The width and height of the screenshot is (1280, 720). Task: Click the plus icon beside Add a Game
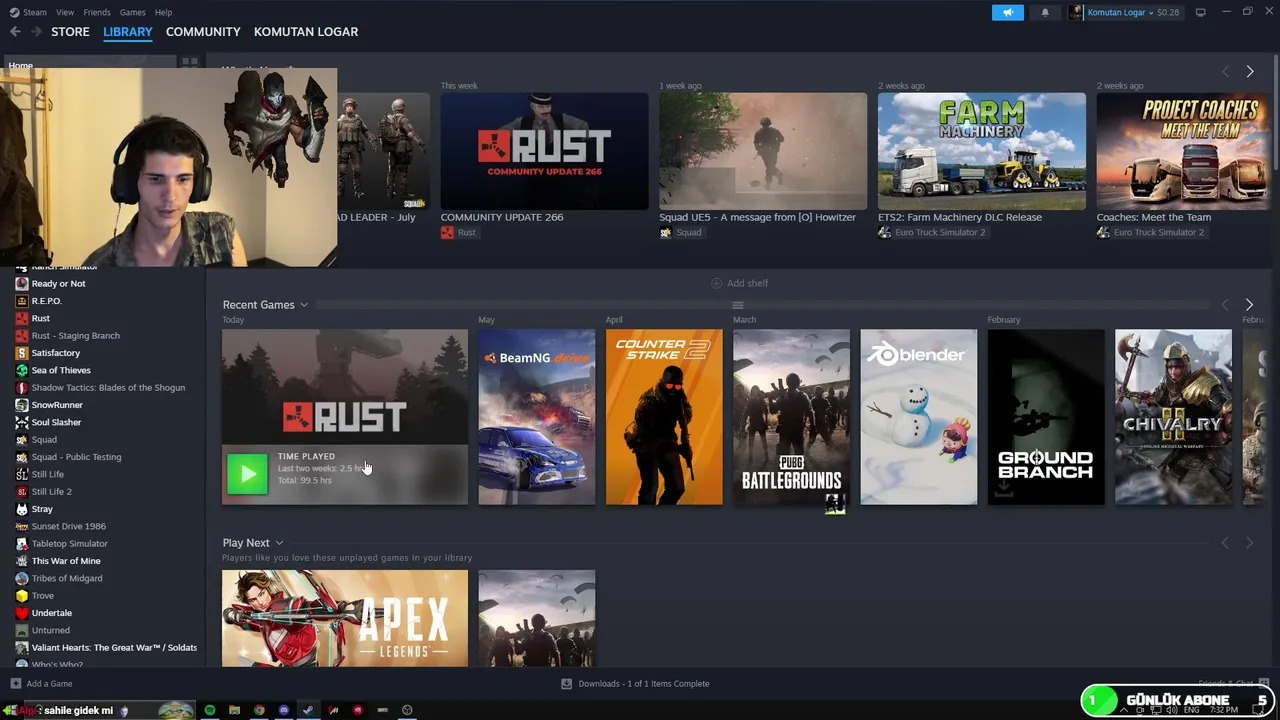tap(15, 684)
